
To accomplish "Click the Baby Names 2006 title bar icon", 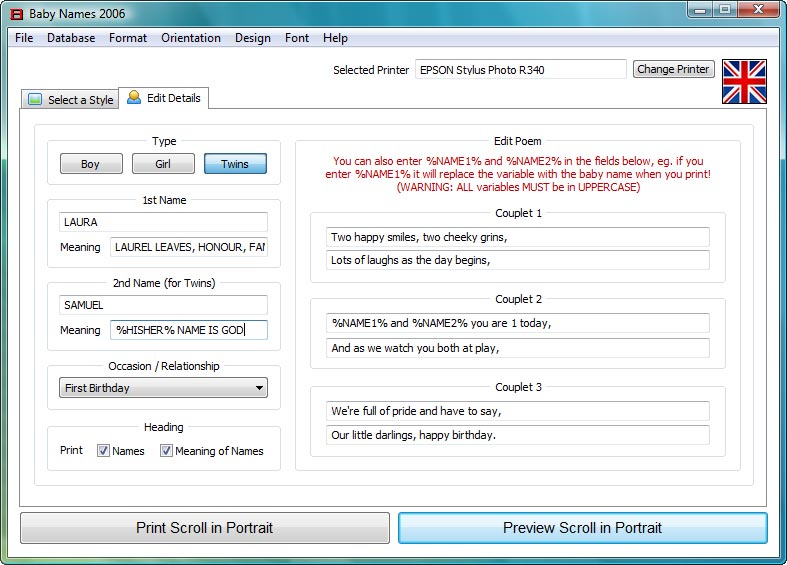I will click(x=17, y=14).
